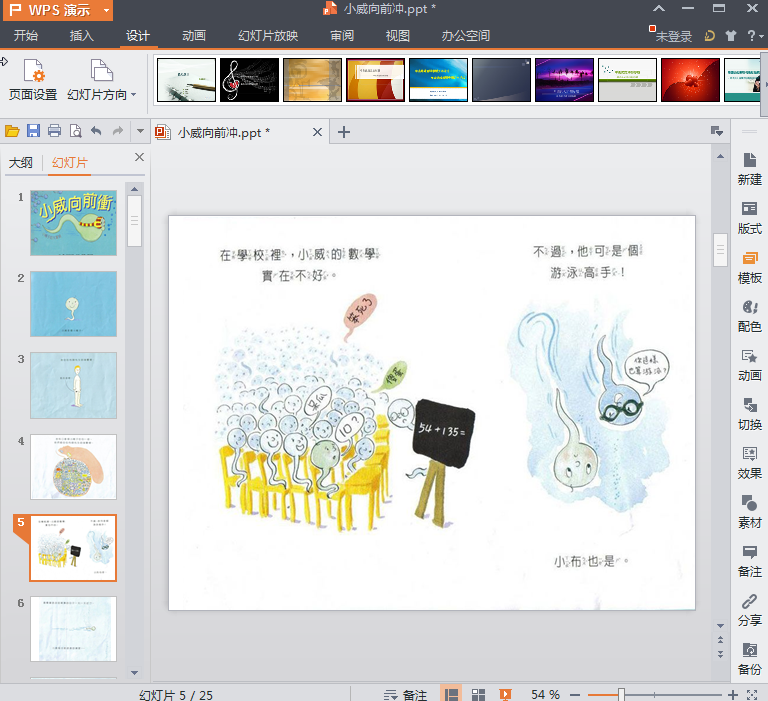
Task: Select slide 4 thumbnail
Action: pos(73,466)
